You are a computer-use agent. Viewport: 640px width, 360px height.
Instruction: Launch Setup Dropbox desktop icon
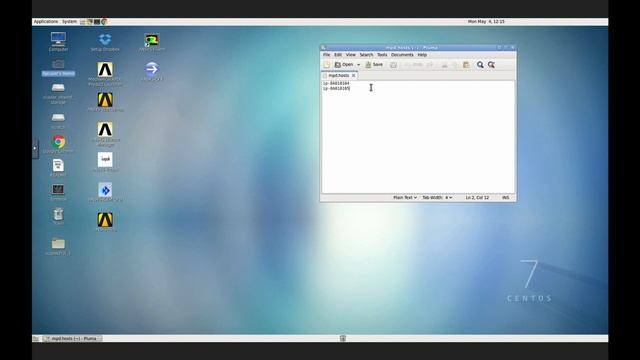(x=105, y=42)
